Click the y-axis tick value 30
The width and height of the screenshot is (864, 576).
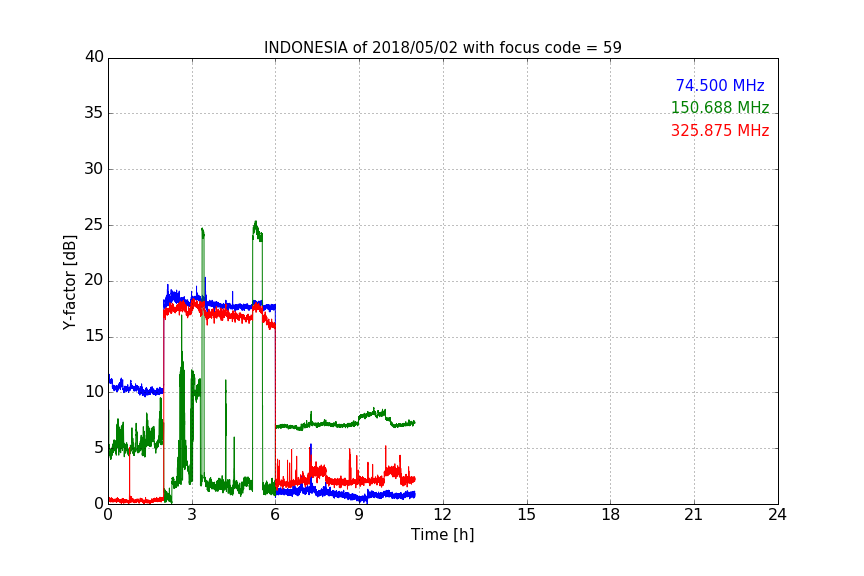[x=94, y=169]
